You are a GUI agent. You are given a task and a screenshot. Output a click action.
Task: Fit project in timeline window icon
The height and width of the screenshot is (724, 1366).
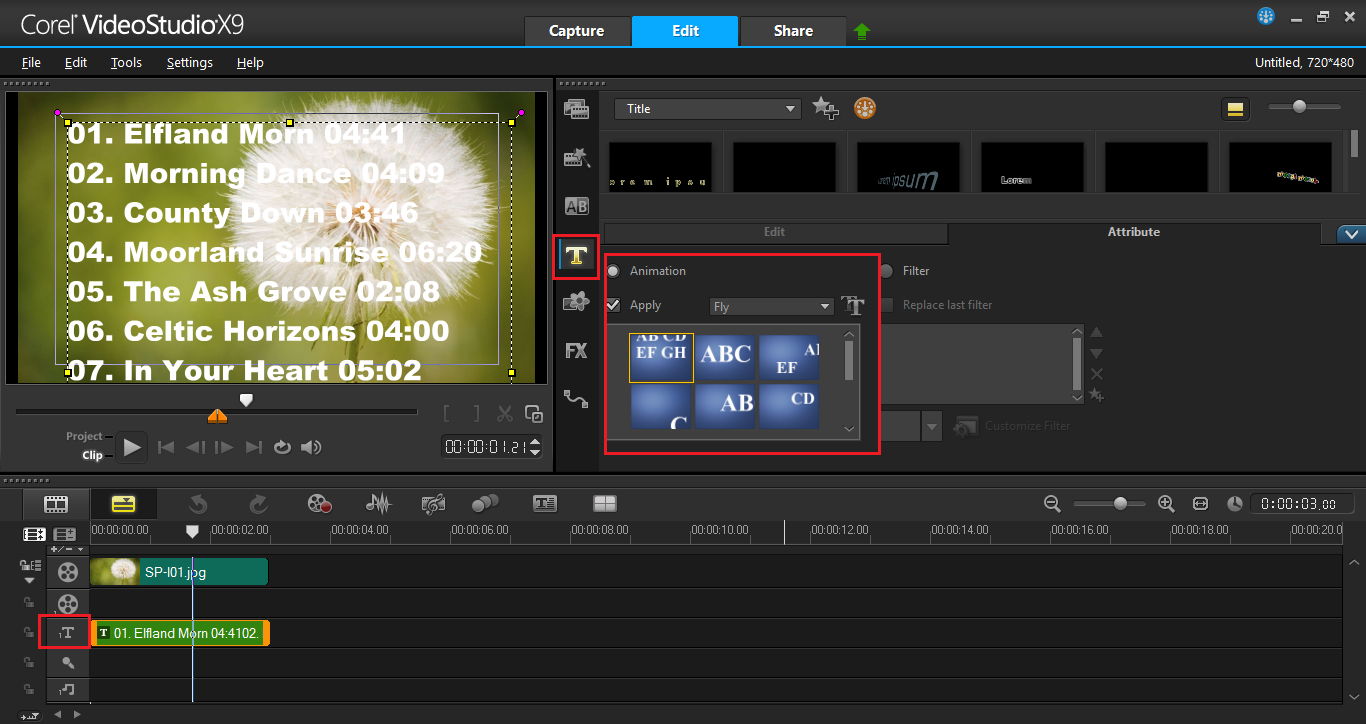pos(1200,503)
